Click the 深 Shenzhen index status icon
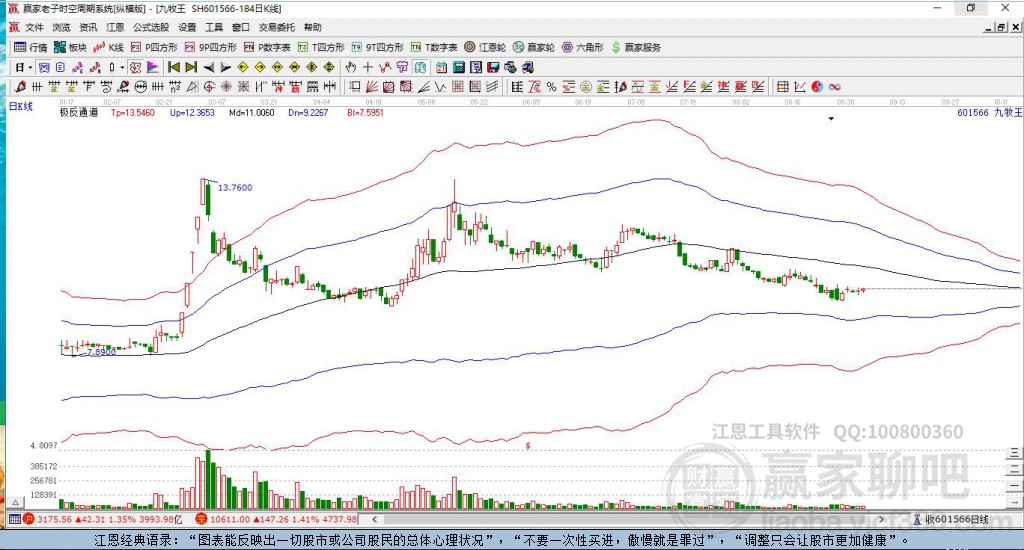This screenshot has width=1024, height=550. click(x=200, y=519)
